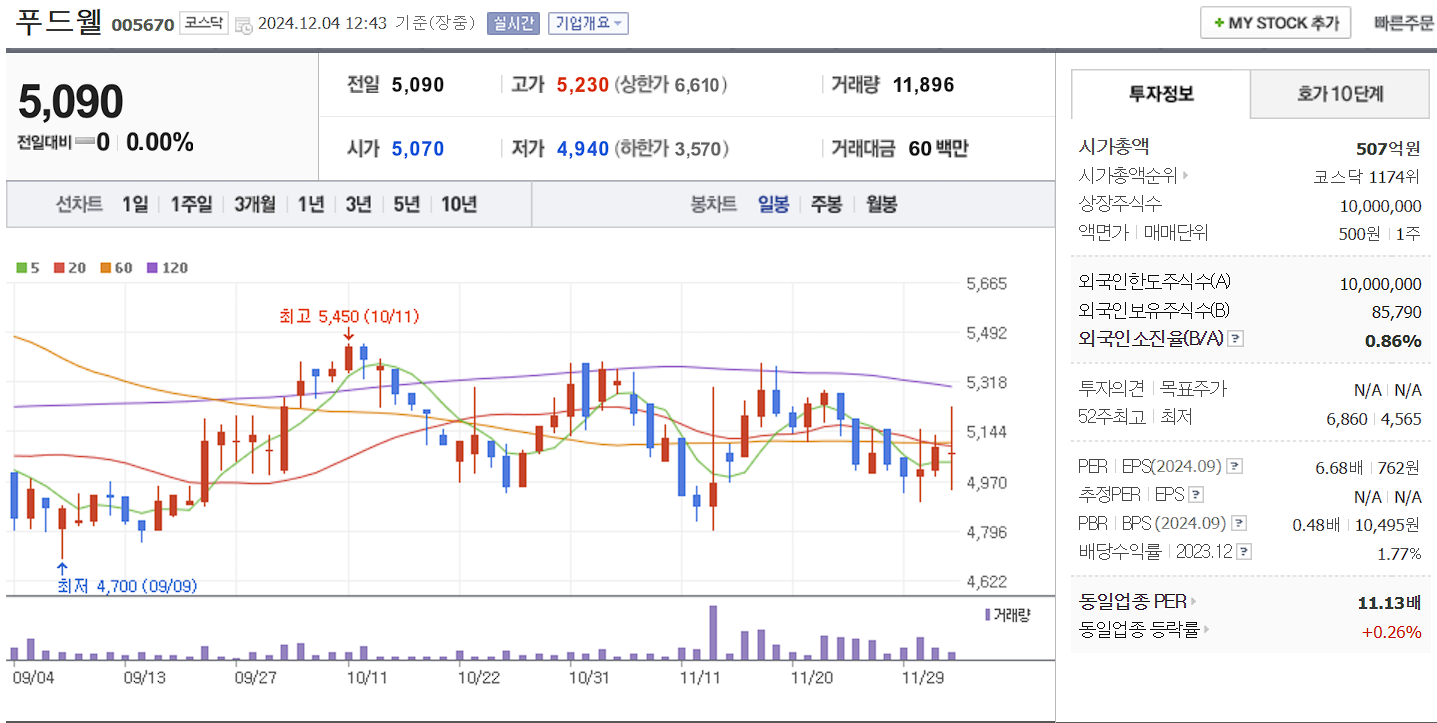Viewport: 1437px width, 723px height.
Task: Open the 빠른주문 quick order link
Action: coord(1403,23)
